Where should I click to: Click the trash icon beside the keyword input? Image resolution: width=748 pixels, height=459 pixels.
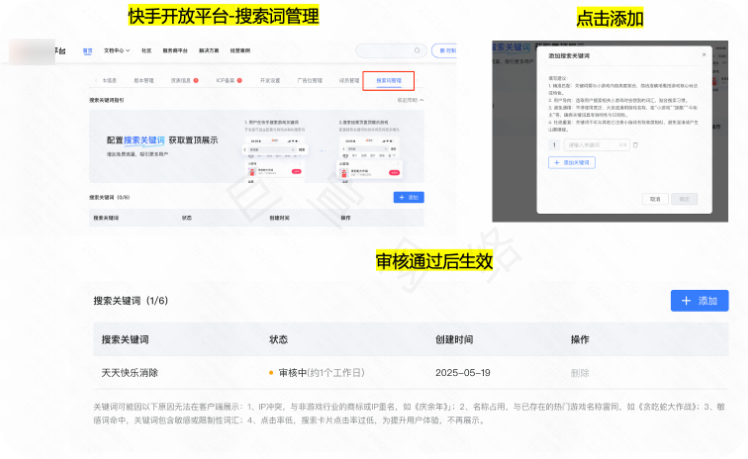(635, 145)
